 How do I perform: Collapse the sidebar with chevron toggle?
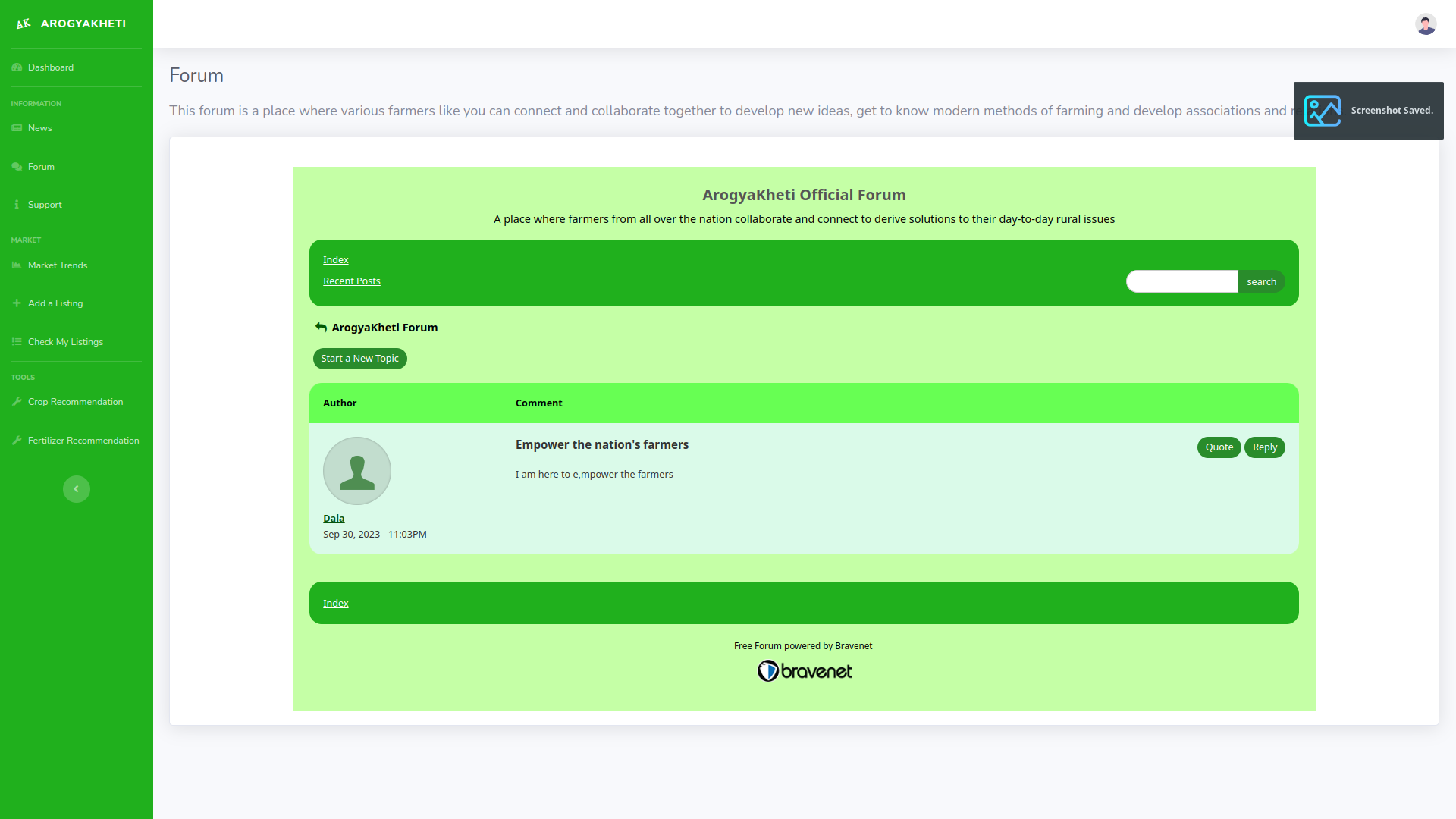(76, 489)
